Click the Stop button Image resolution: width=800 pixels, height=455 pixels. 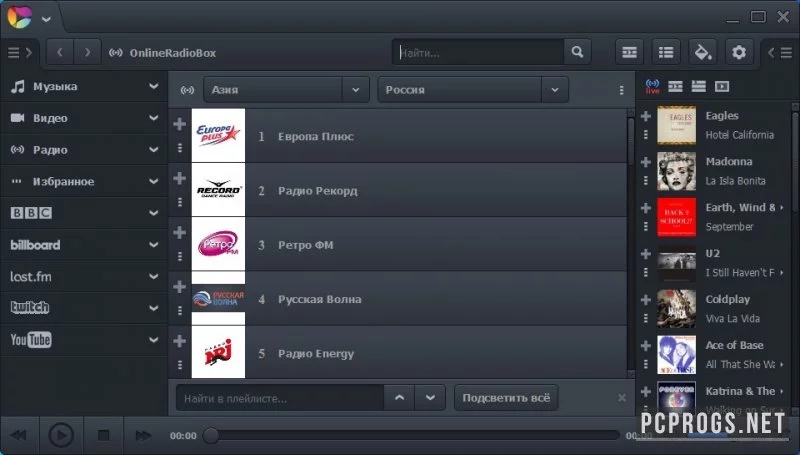(104, 435)
